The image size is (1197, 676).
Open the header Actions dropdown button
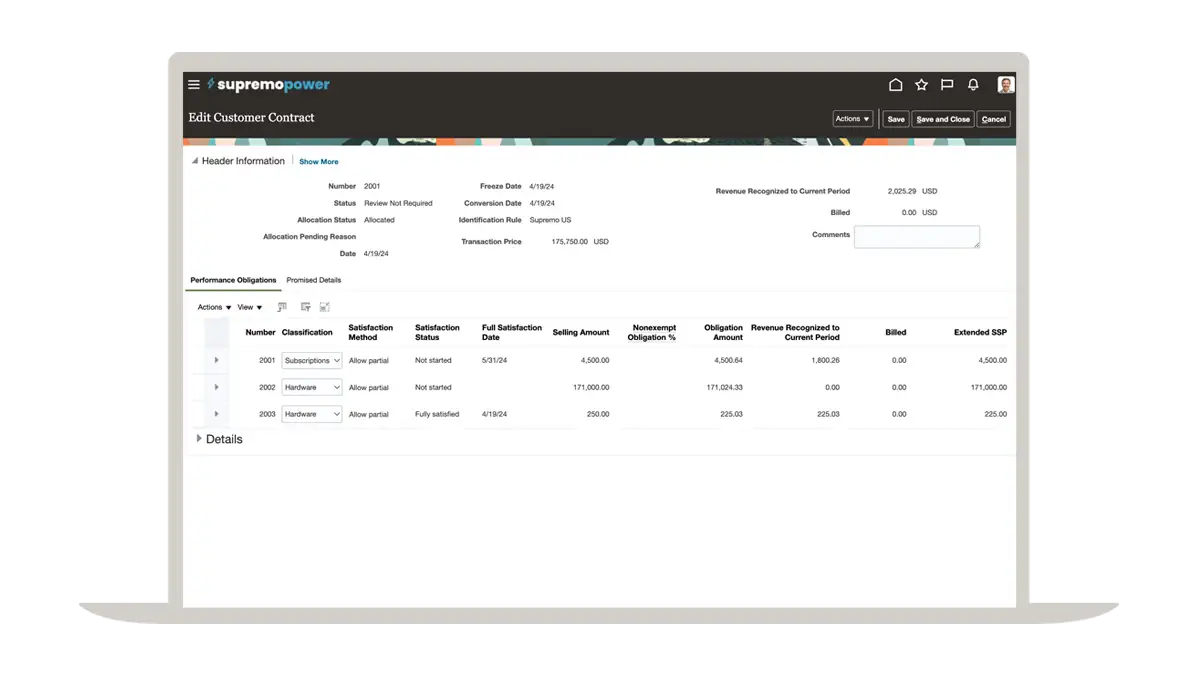(x=853, y=119)
